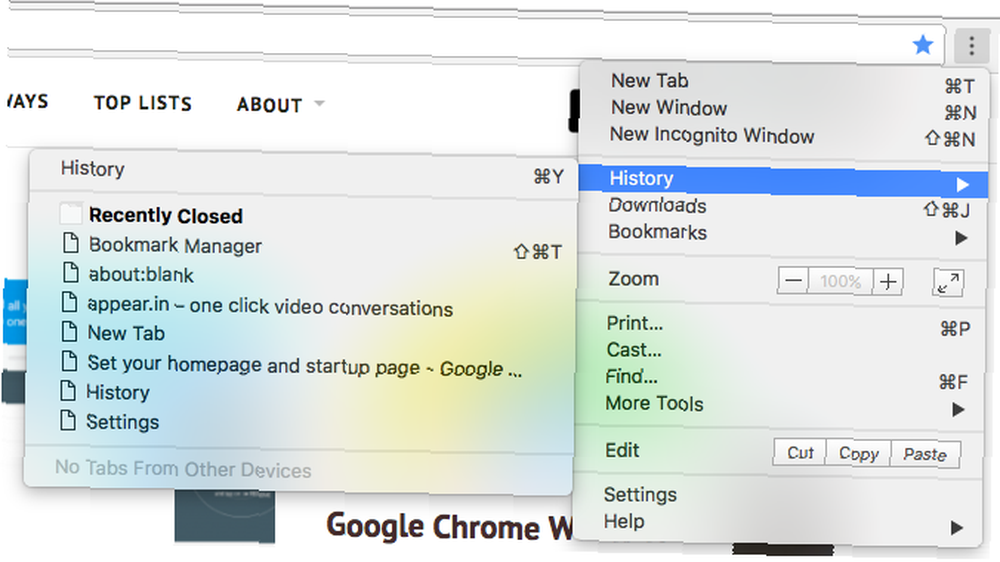Click the page icon beside Settings entry
Image resolution: width=1000 pixels, height=562 pixels.
click(x=68, y=420)
